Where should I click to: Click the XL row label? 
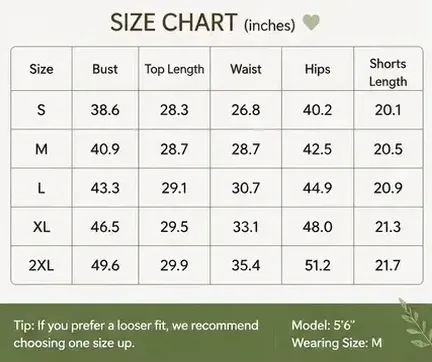(x=41, y=227)
